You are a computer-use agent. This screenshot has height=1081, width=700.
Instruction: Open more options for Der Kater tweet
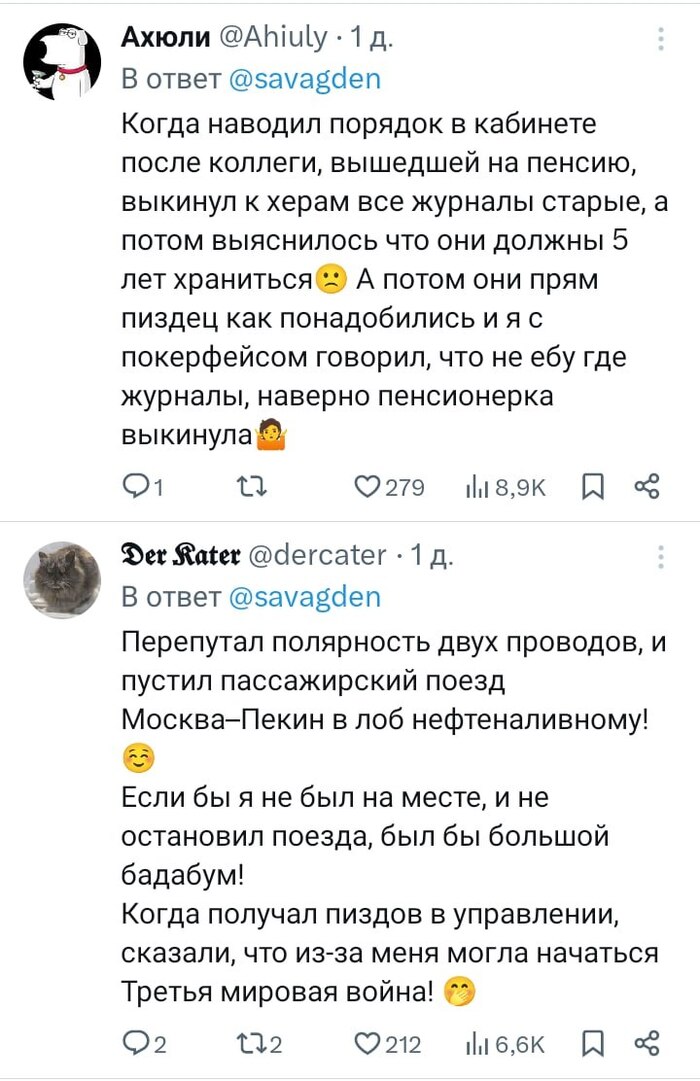click(661, 556)
